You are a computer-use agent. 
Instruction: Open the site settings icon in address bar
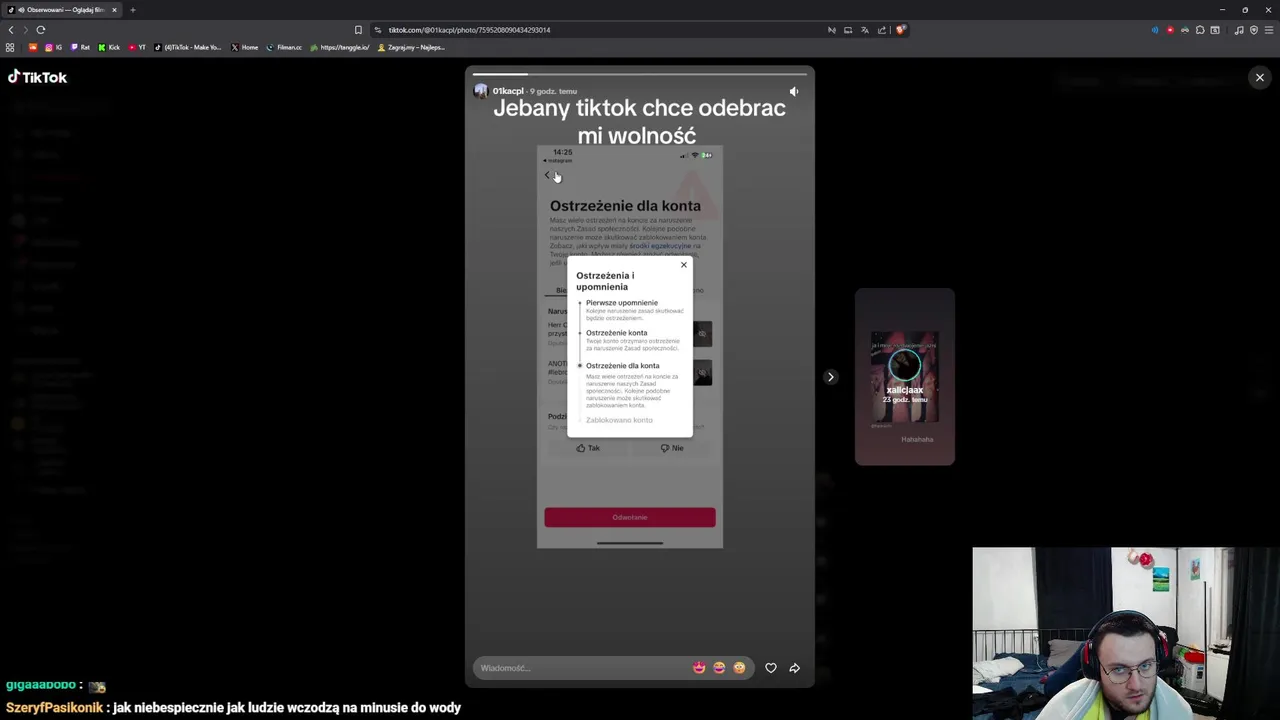[x=377, y=30]
